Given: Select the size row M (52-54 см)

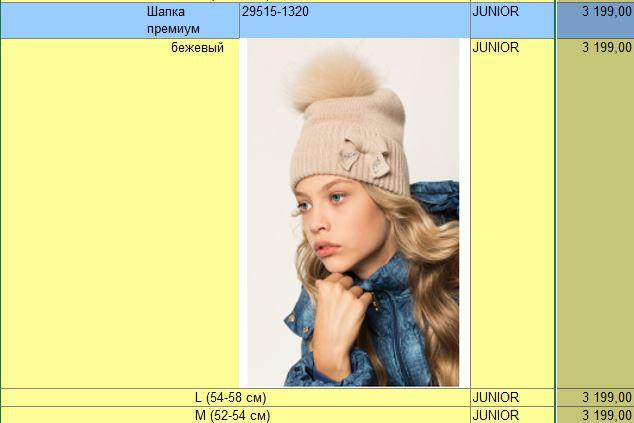Looking at the screenshot, I should [x=235, y=415].
